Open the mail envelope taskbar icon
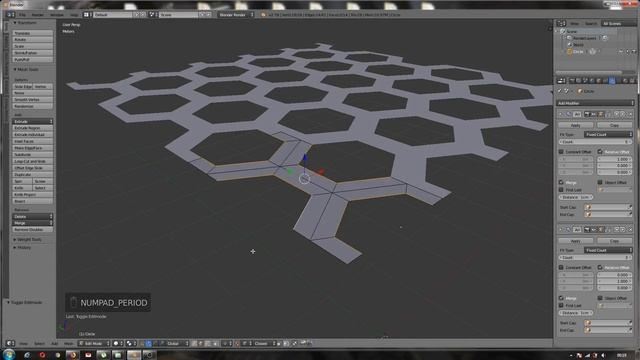 point(88,355)
